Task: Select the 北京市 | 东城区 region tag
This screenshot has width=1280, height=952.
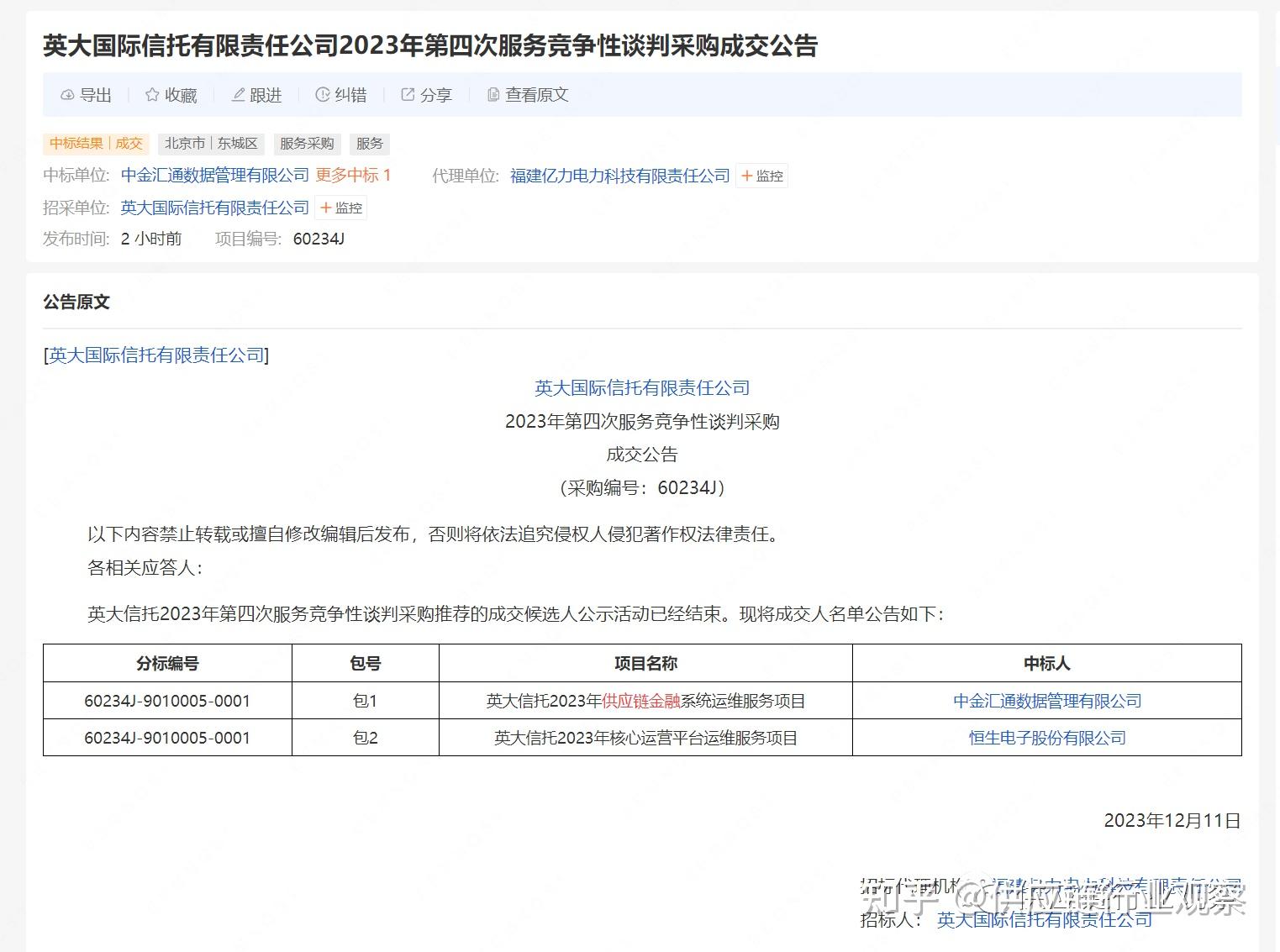Action: click(211, 144)
